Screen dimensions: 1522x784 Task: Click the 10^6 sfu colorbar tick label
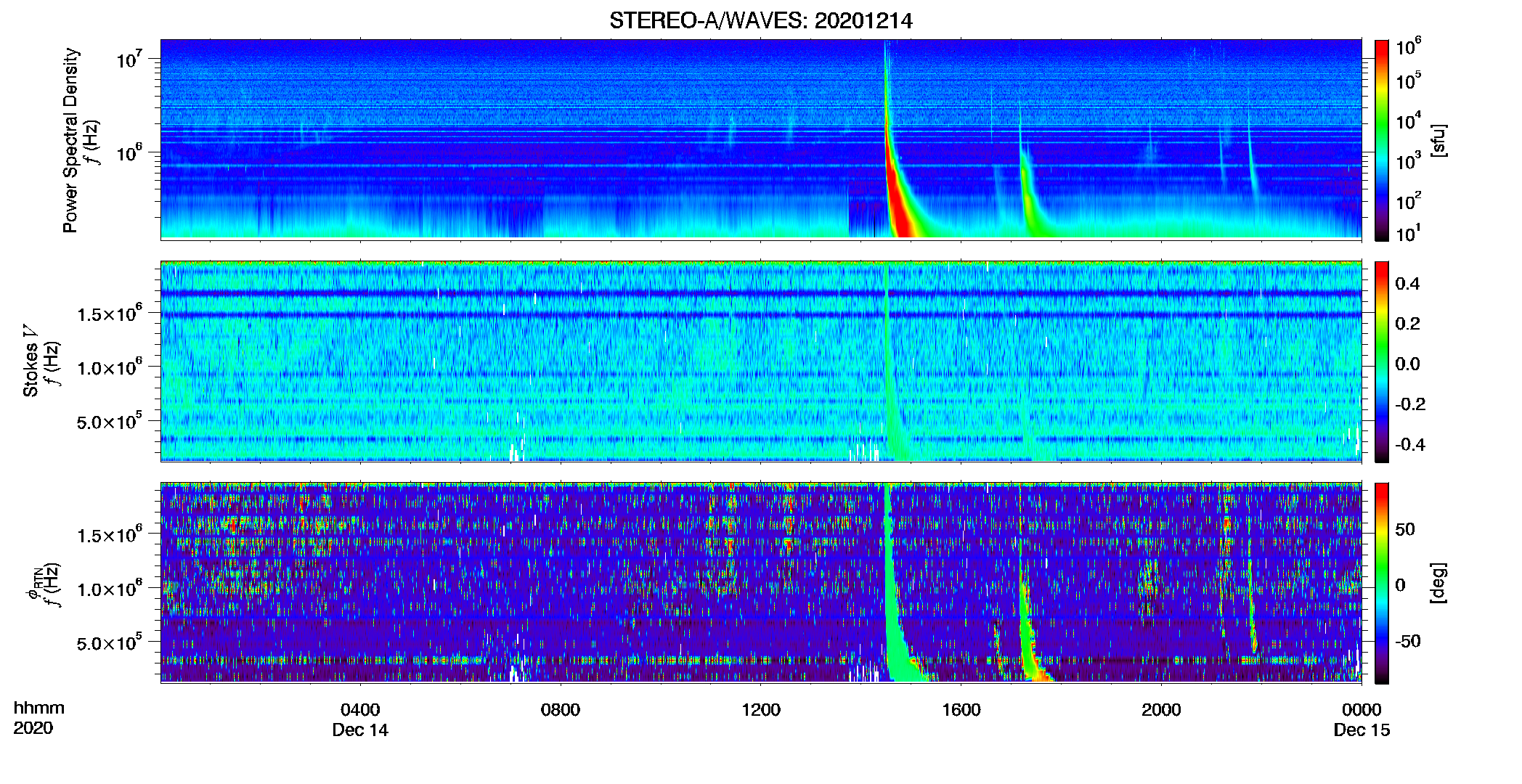pos(1409,46)
